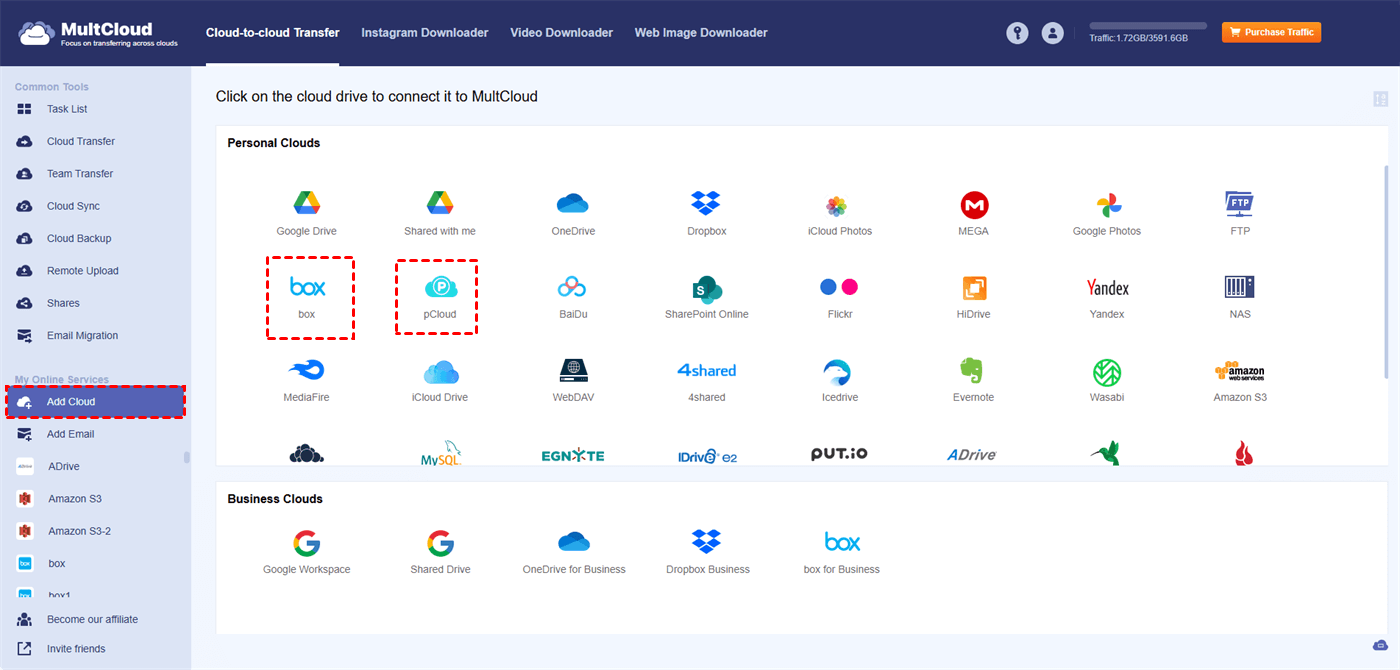Open the Video Downloader tab

tap(561, 33)
